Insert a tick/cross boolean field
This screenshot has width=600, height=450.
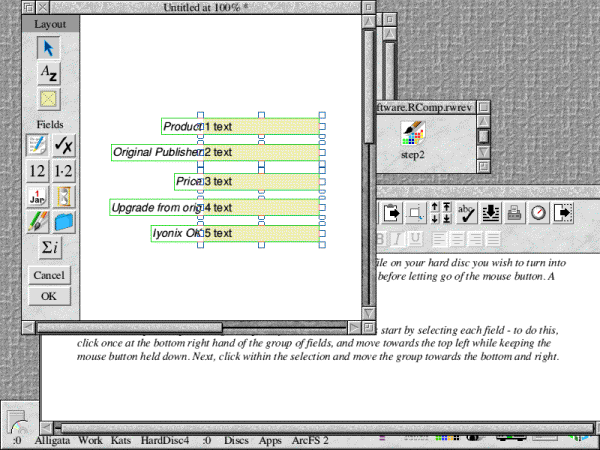(62, 146)
